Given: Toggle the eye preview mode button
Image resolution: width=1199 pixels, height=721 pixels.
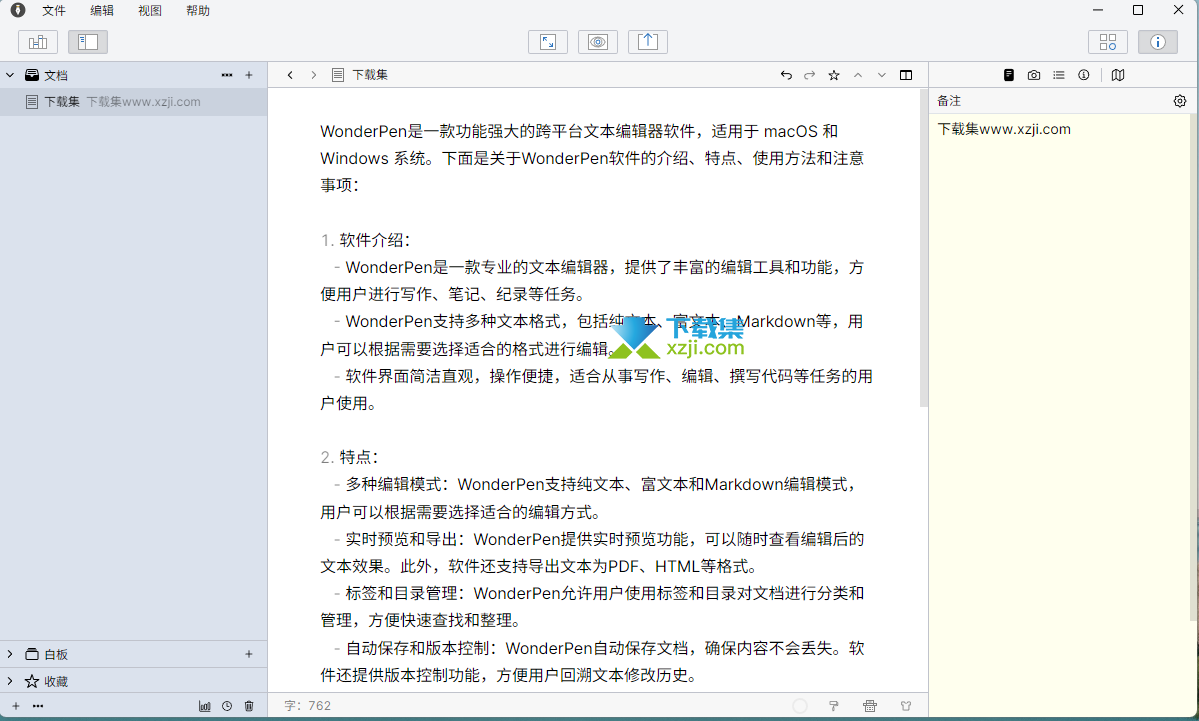Looking at the screenshot, I should (598, 42).
